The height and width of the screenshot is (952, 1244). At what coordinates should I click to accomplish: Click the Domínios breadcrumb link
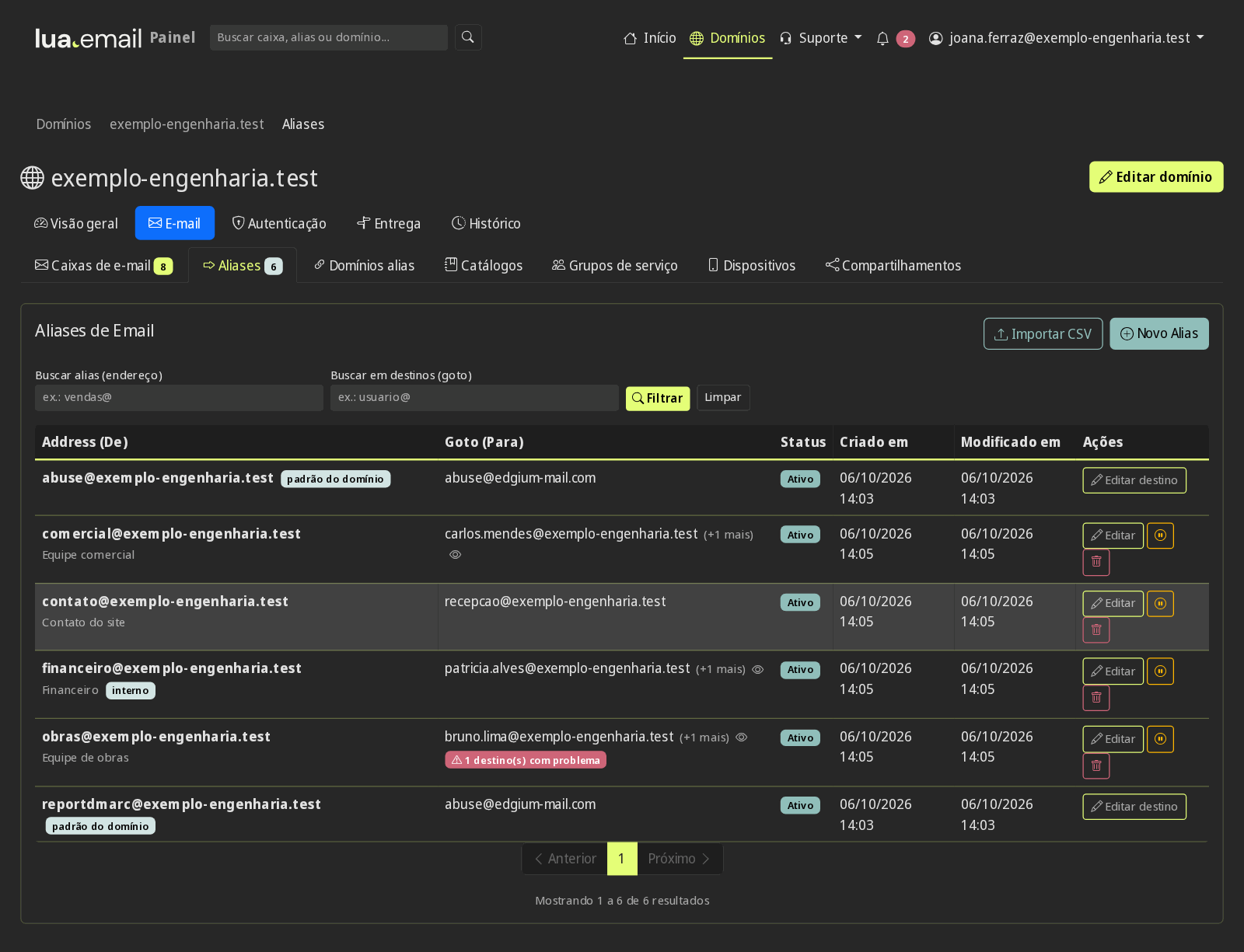(x=64, y=124)
